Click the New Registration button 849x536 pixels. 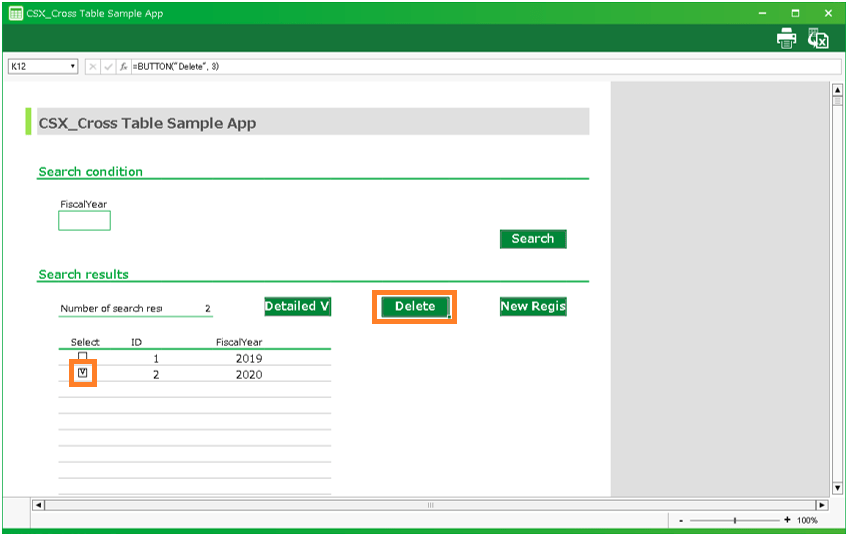(533, 307)
